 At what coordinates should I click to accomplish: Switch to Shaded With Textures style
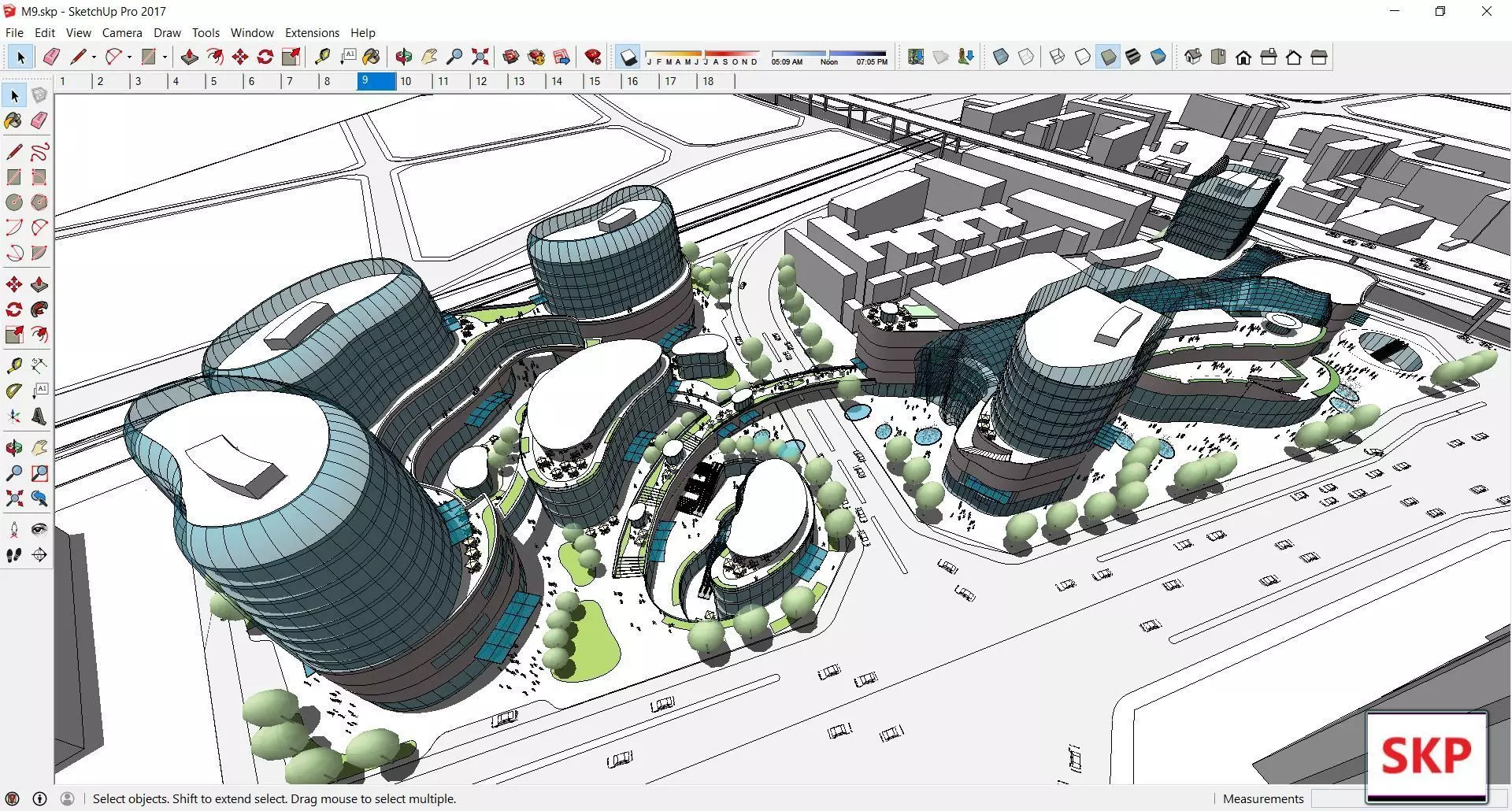[1133, 57]
